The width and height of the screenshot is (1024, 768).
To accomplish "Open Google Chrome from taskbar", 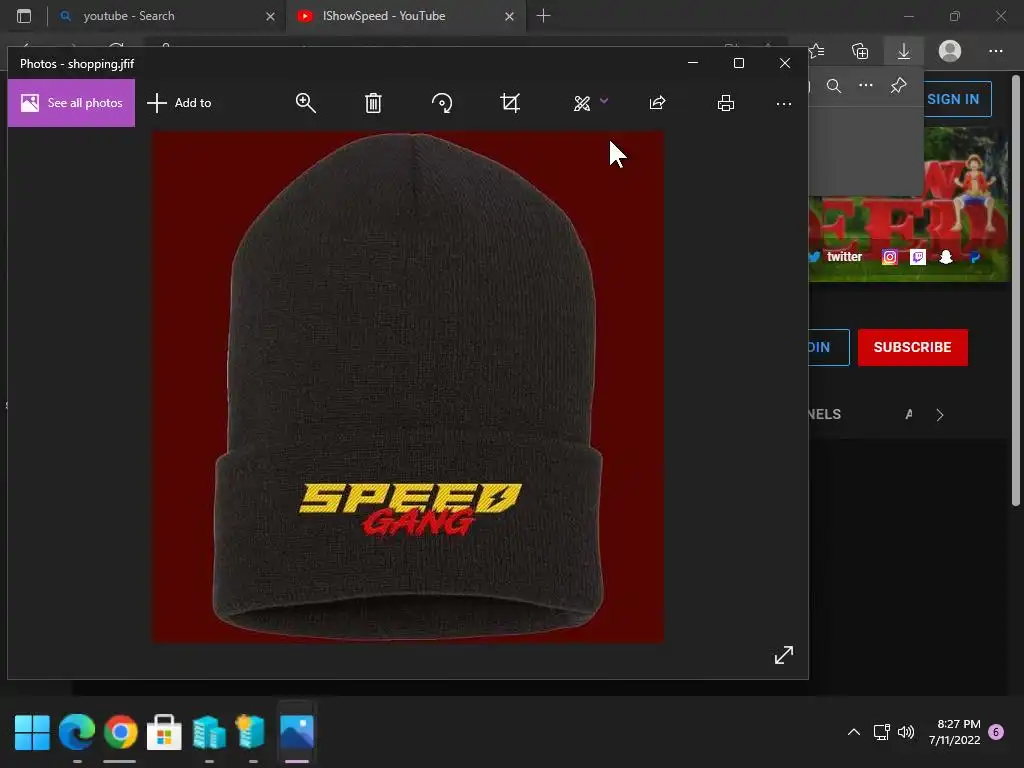I will coord(120,732).
